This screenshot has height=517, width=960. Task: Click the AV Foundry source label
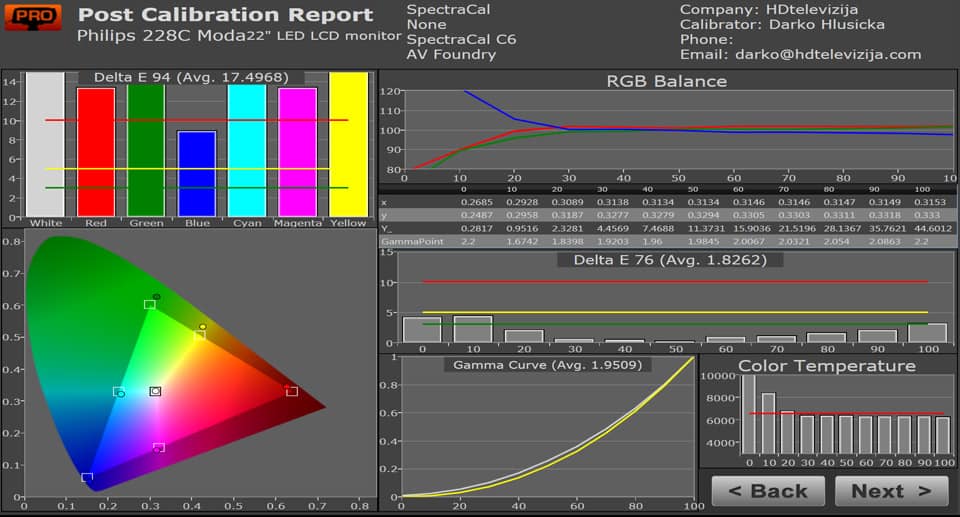coord(451,55)
